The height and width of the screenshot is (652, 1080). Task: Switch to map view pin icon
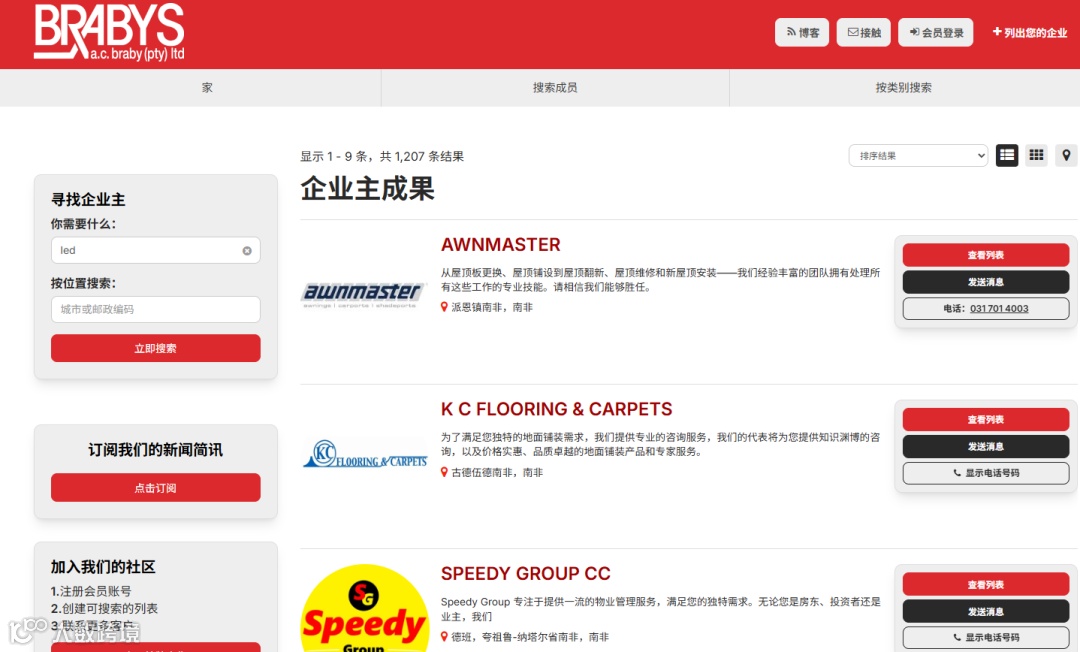tap(1066, 155)
